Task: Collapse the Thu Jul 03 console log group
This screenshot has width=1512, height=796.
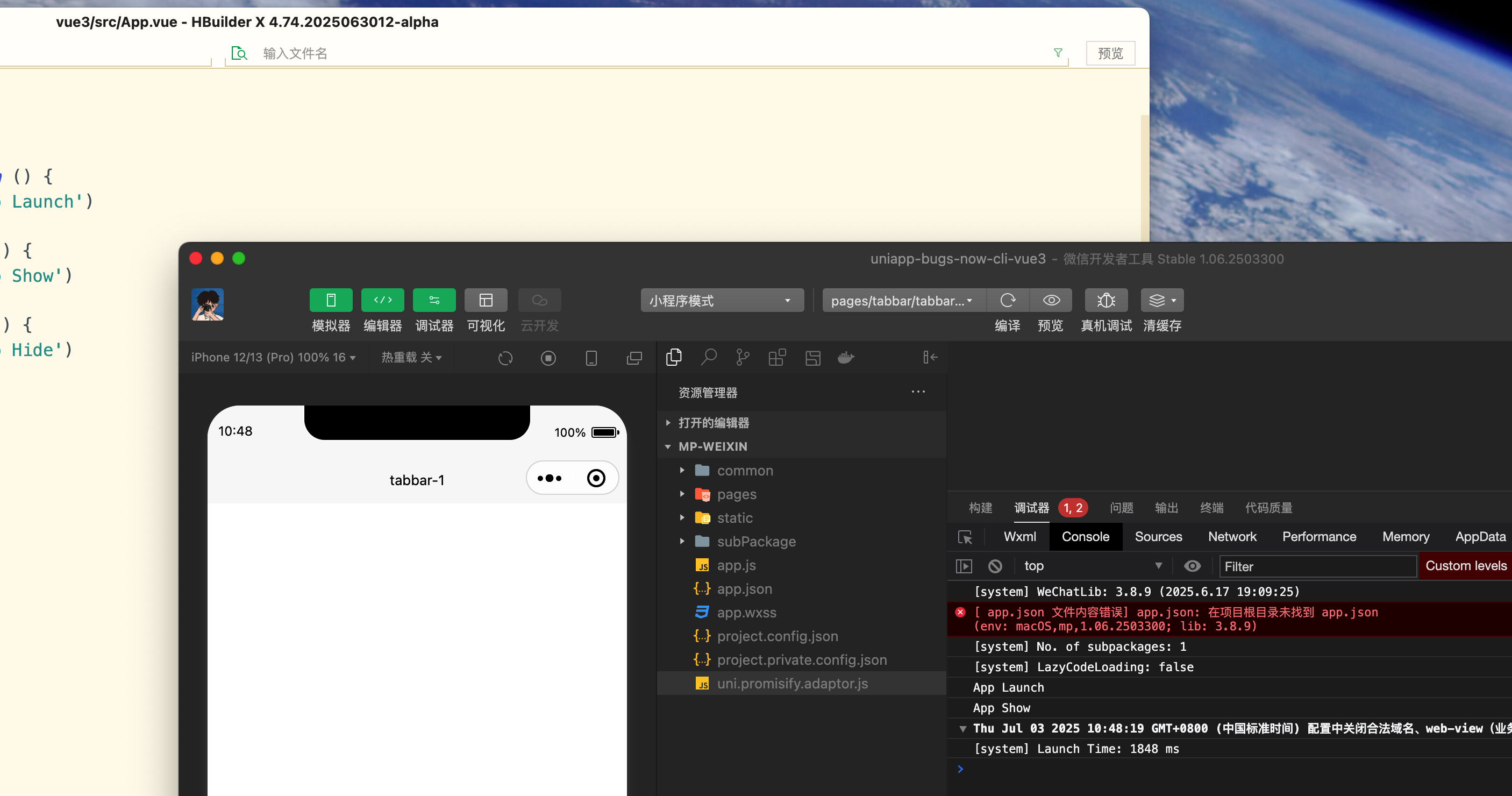Action: click(962, 728)
